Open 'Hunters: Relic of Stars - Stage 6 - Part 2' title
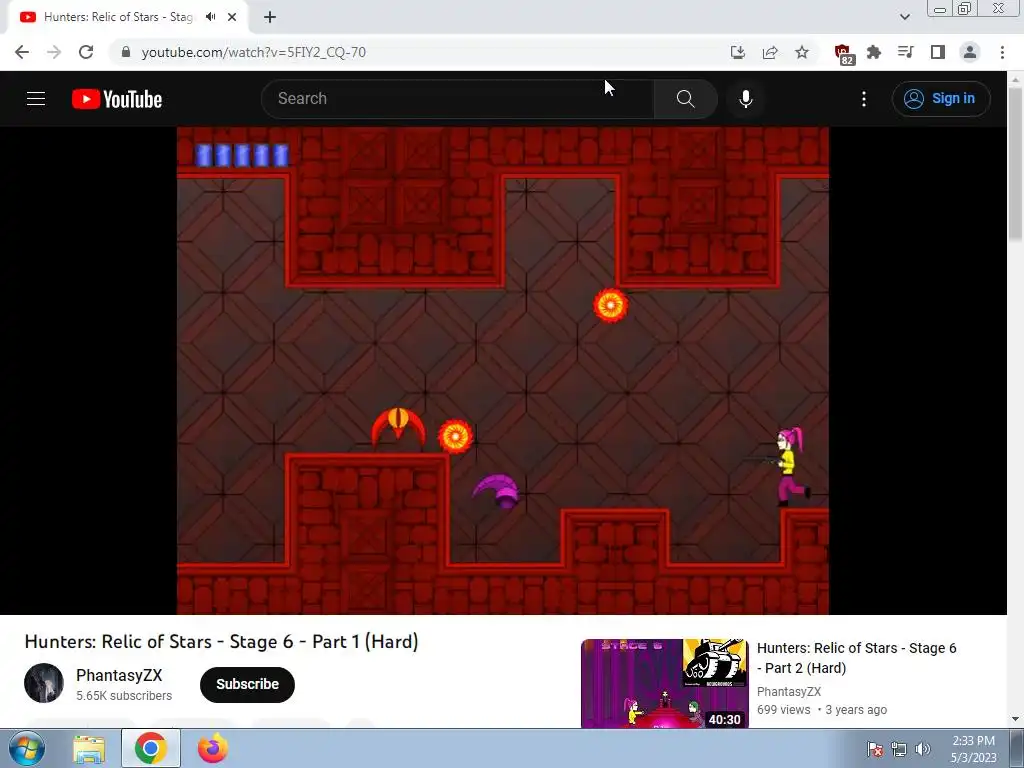 [856, 658]
